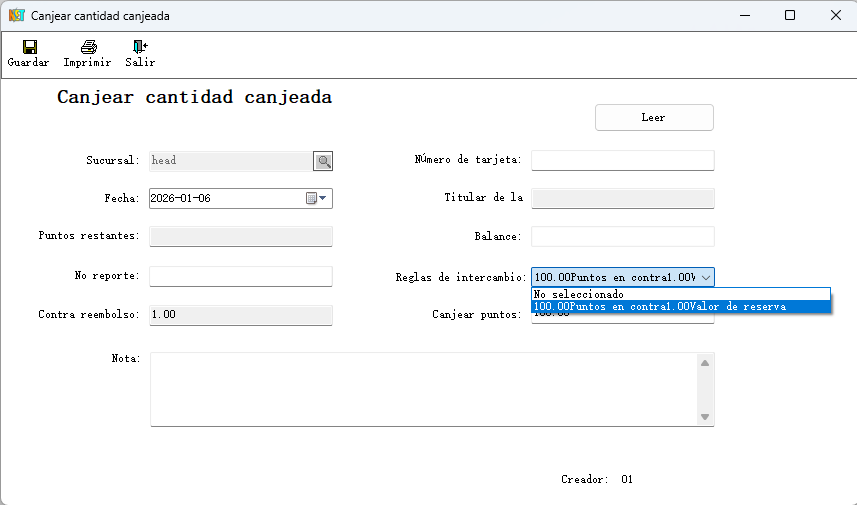Open the Fecha calendar picker
This screenshot has width=857, height=505.
(x=316, y=198)
